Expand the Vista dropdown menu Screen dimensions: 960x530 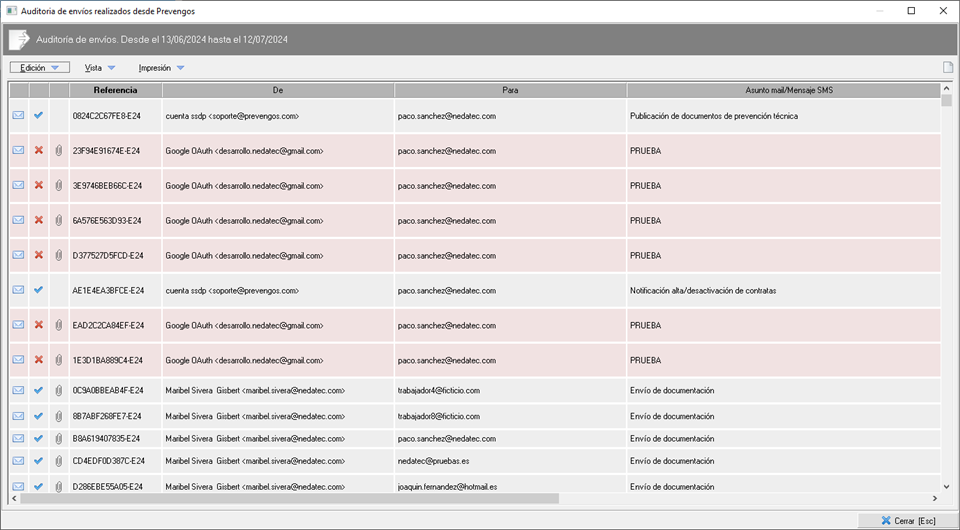[100, 68]
